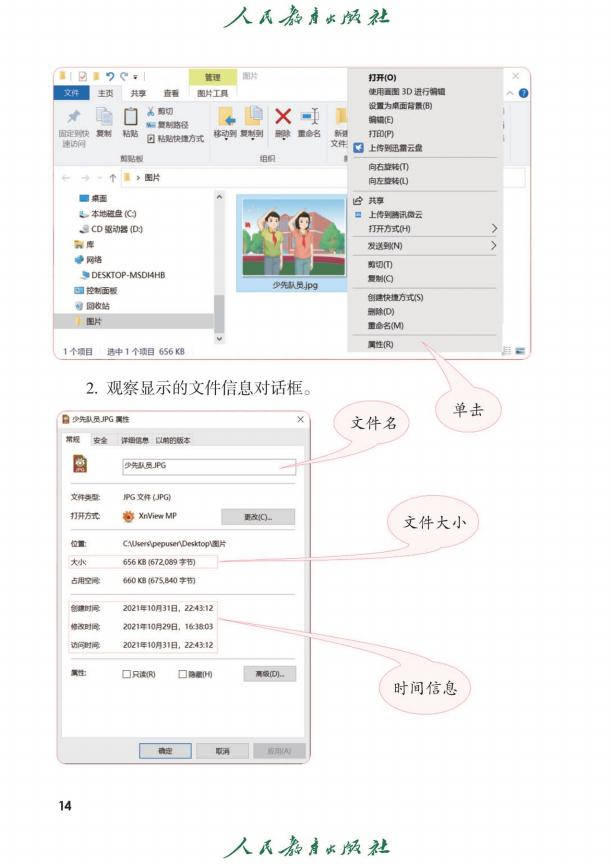
Task: Choose Copy path (复制路径) in ribbon
Action: 167,125
